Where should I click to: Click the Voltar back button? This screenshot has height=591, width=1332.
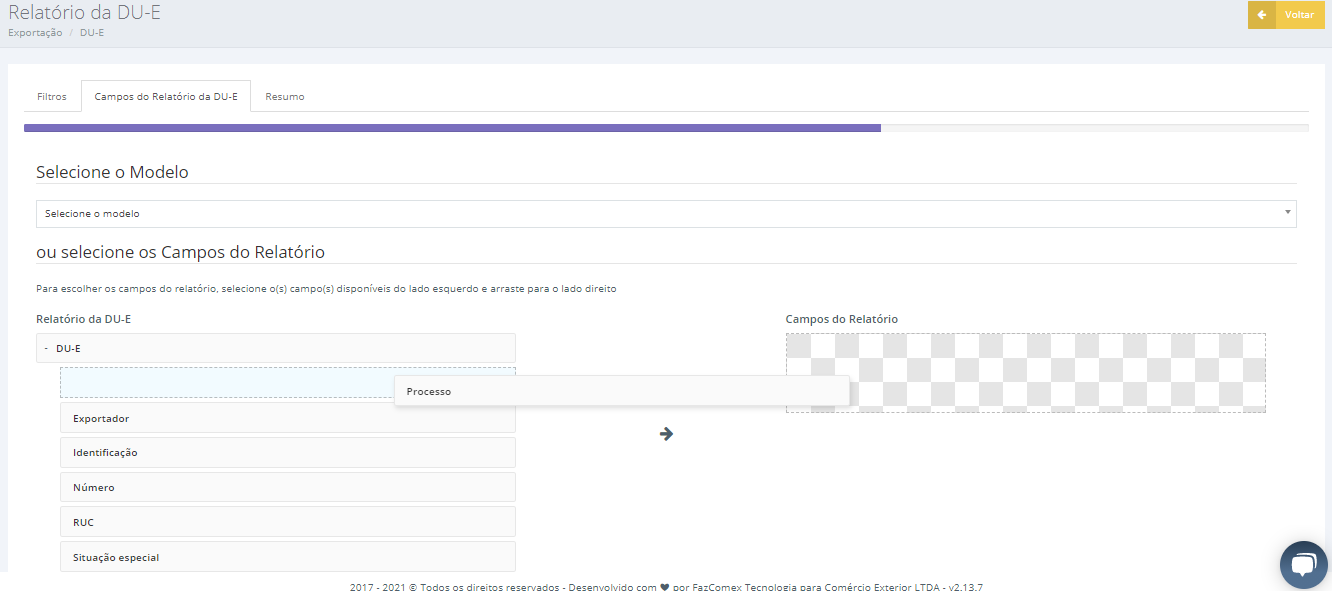tap(1286, 15)
